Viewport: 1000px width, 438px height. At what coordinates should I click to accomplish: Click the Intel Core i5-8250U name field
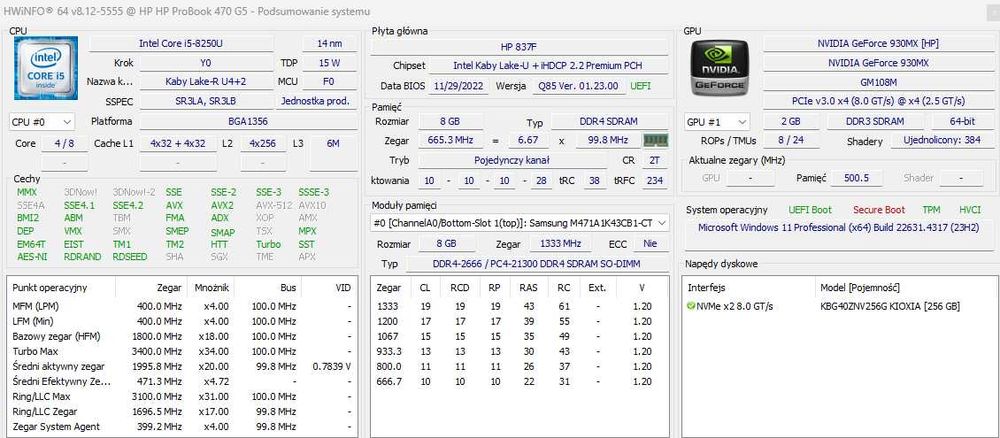click(x=180, y=43)
